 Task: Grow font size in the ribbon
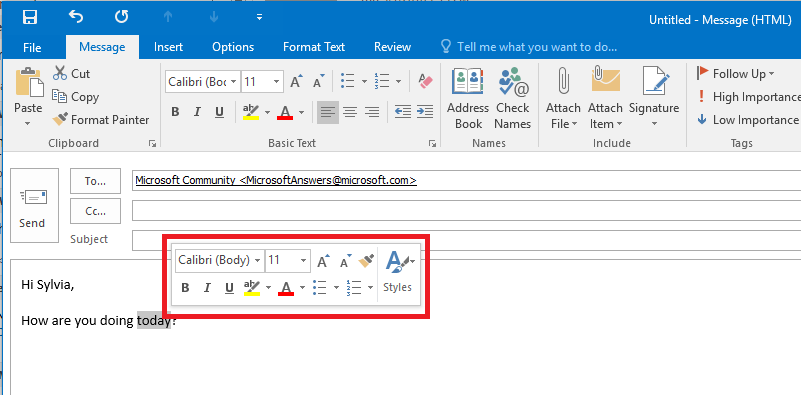[296, 82]
